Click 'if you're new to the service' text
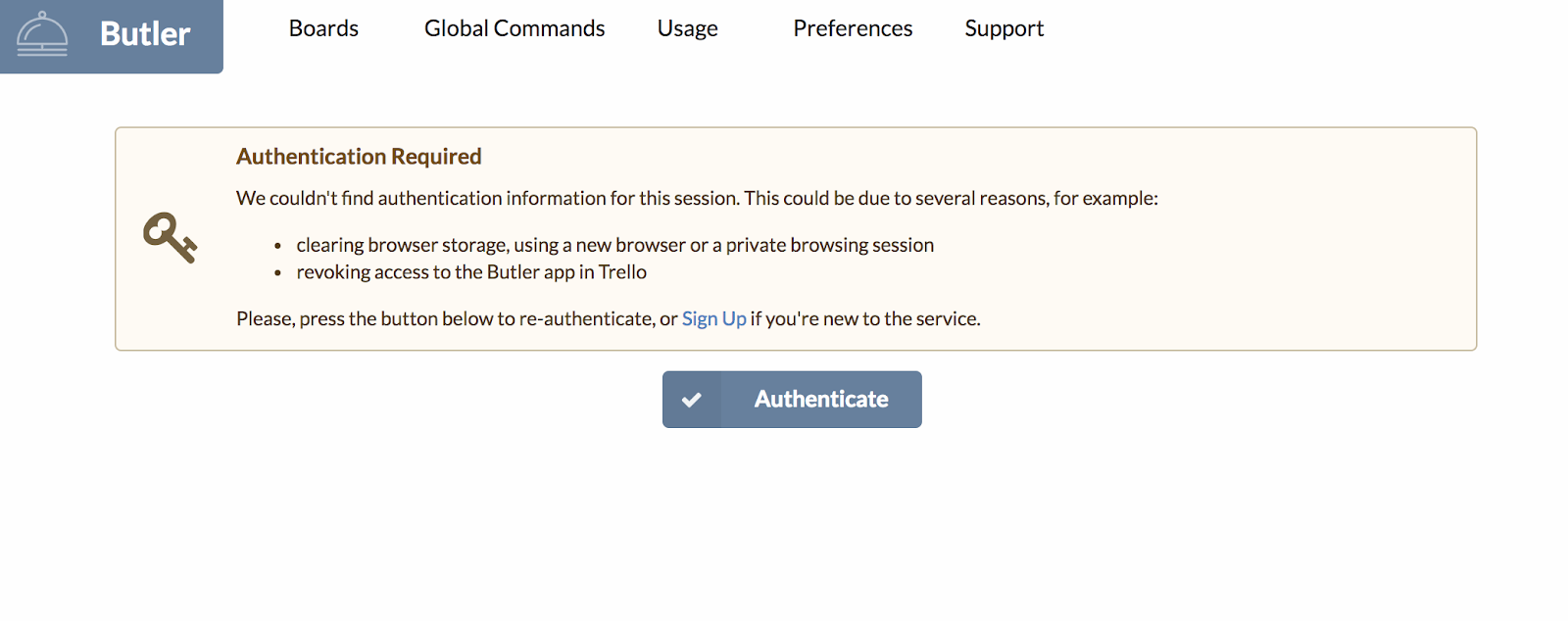Screen dimensions: 1568x621 pos(865,318)
